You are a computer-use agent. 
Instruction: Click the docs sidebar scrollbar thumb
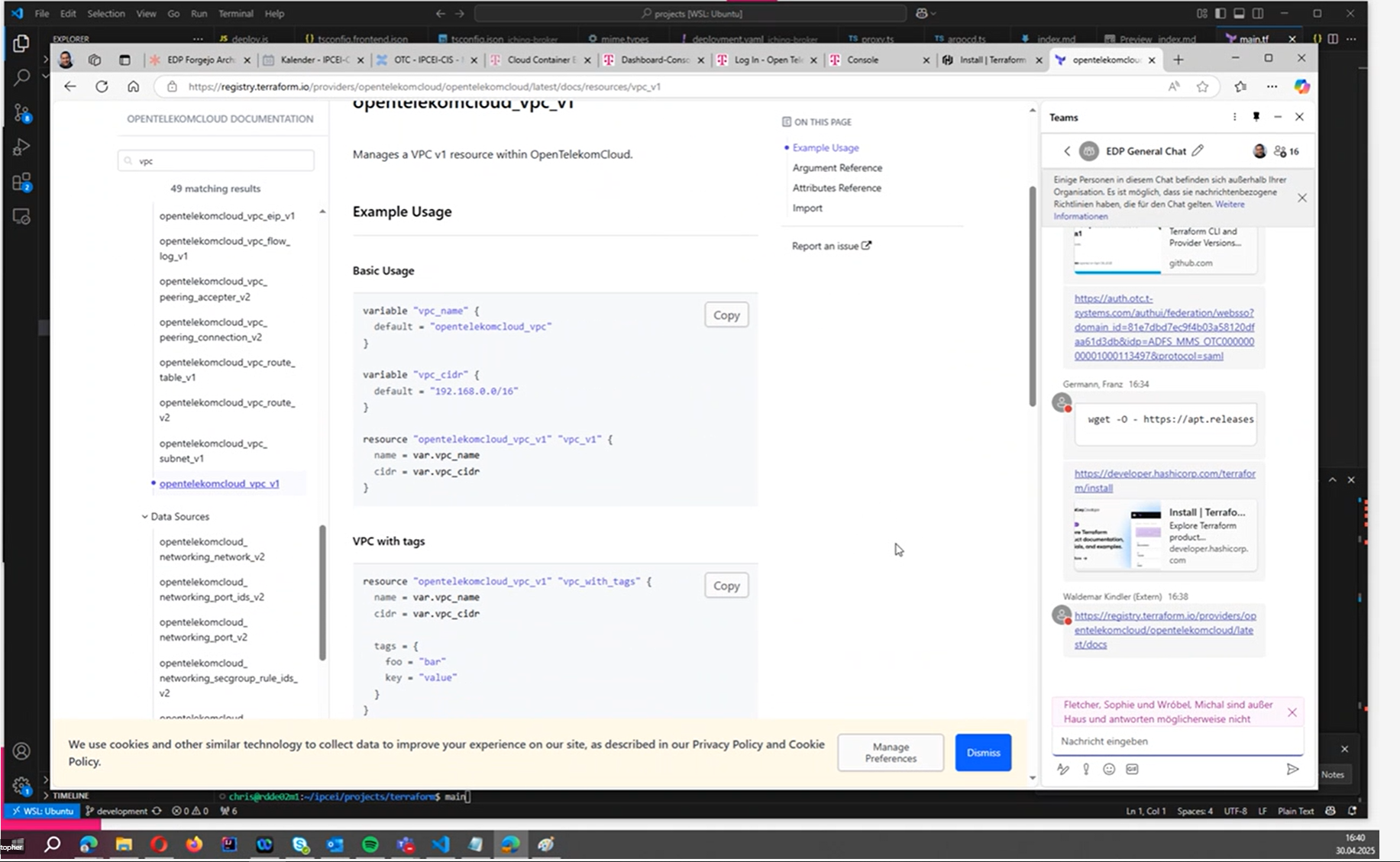[x=322, y=592]
